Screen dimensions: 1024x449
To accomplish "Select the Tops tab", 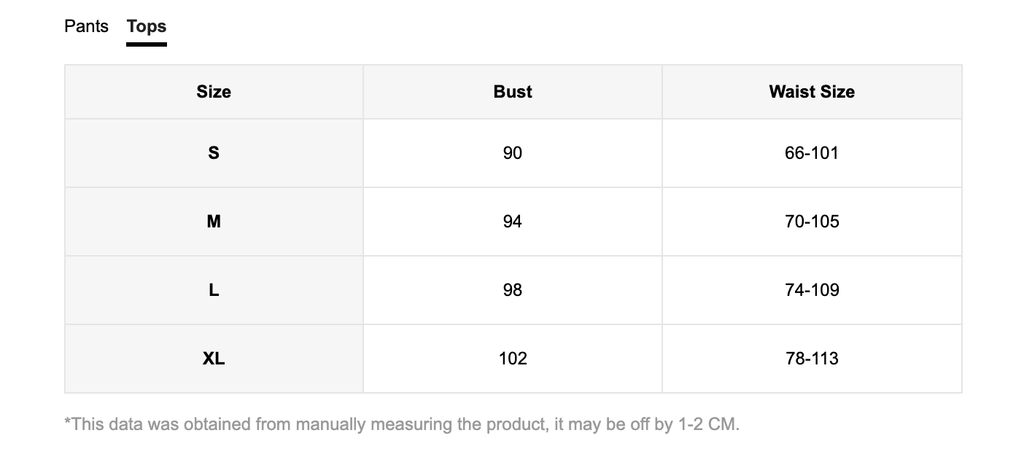I will [146, 26].
